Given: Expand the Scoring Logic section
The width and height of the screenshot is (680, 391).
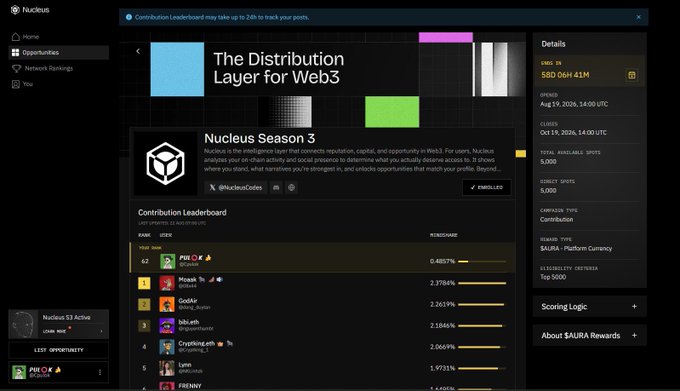Looking at the screenshot, I should click(x=634, y=306).
